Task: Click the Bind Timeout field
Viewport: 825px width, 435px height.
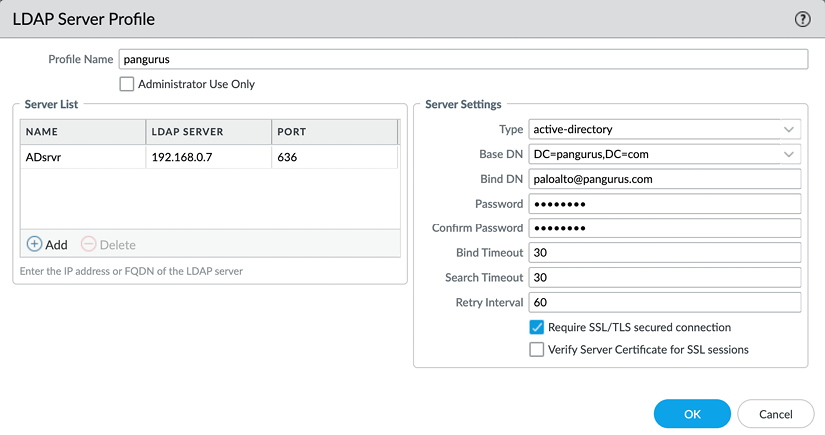Action: pos(665,252)
